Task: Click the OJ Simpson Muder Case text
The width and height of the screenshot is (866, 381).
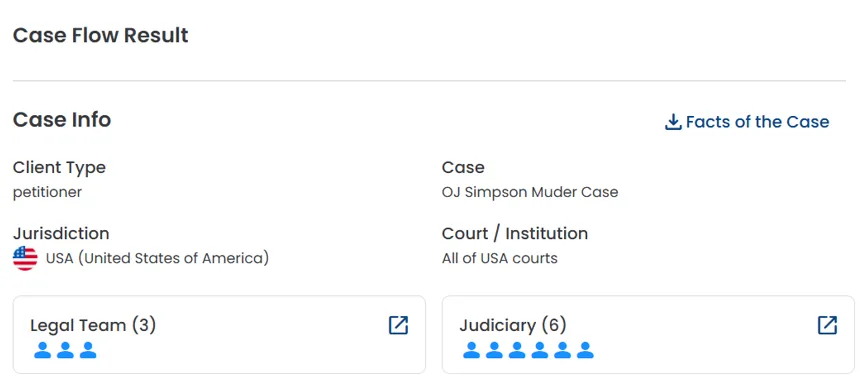Action: [530, 192]
